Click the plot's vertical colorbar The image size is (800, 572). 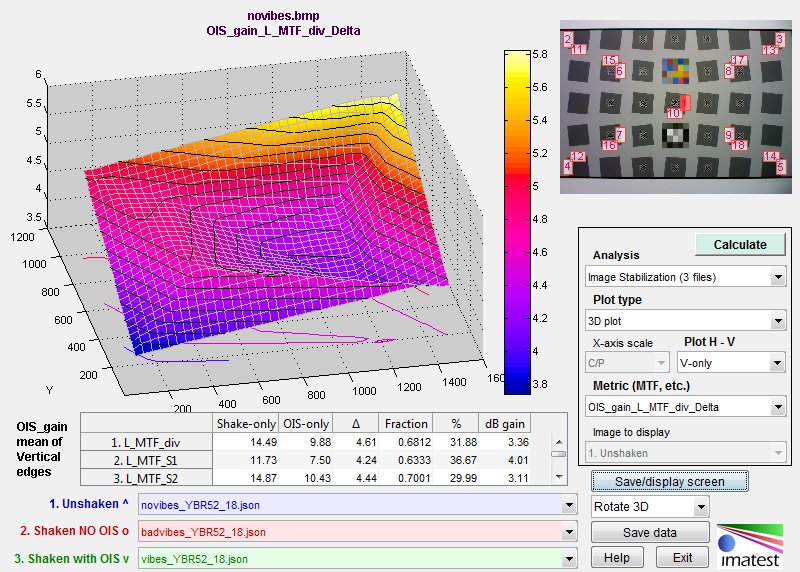515,222
